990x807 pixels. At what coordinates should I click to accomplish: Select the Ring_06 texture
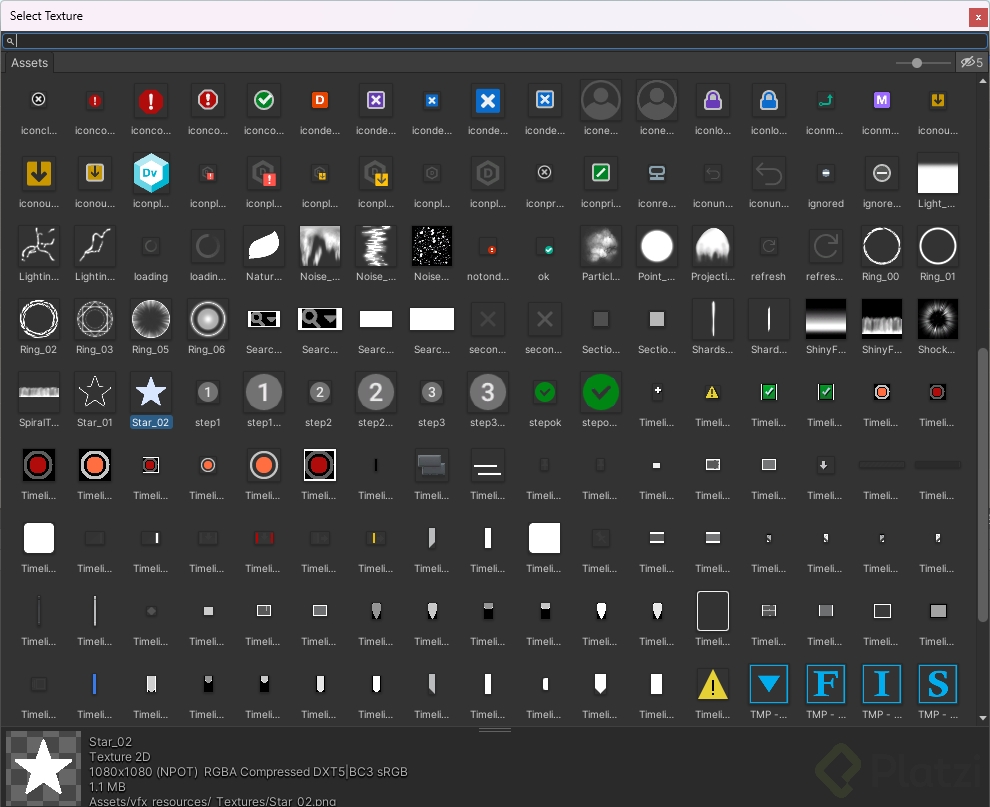pos(207,319)
